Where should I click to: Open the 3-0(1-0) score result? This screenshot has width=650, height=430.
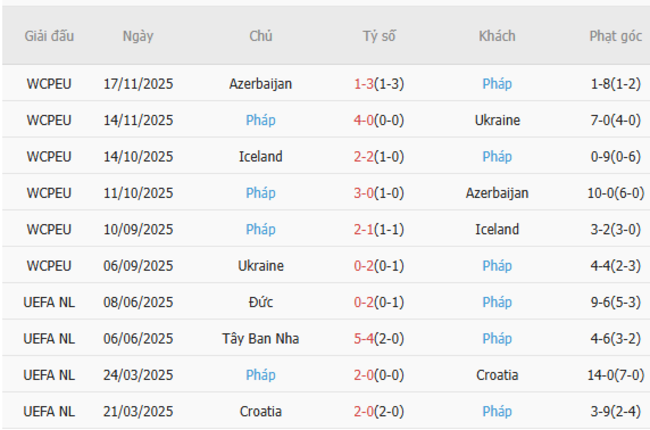pyautogui.click(x=379, y=193)
